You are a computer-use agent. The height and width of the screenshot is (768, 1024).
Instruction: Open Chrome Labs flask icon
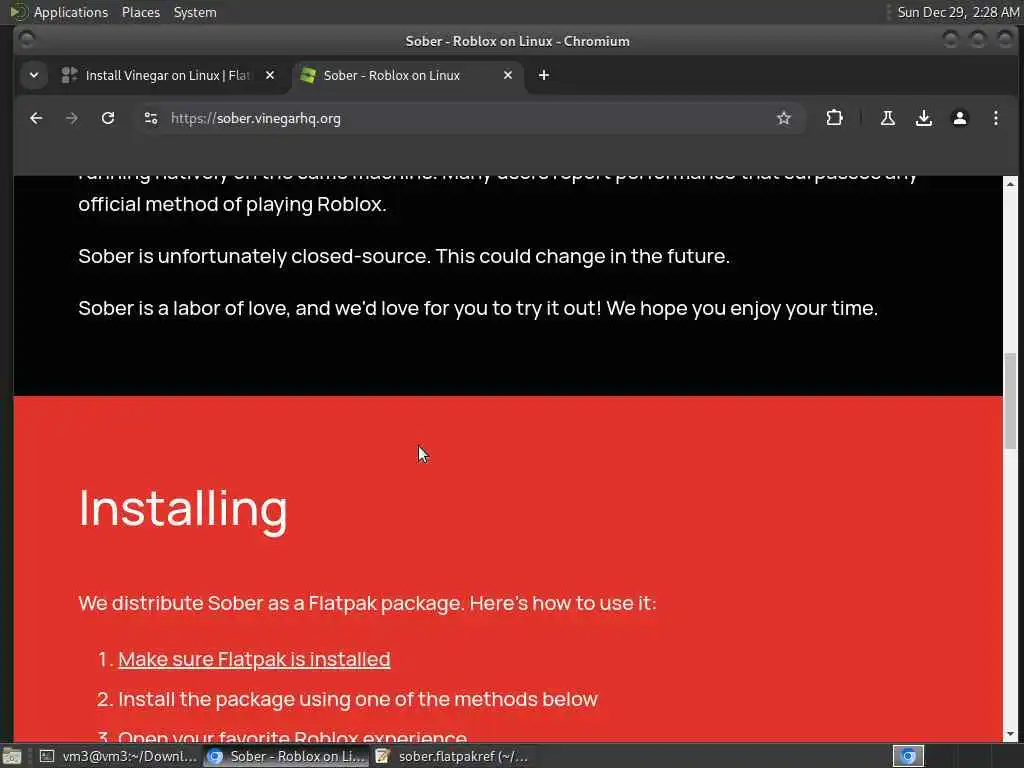click(x=888, y=118)
